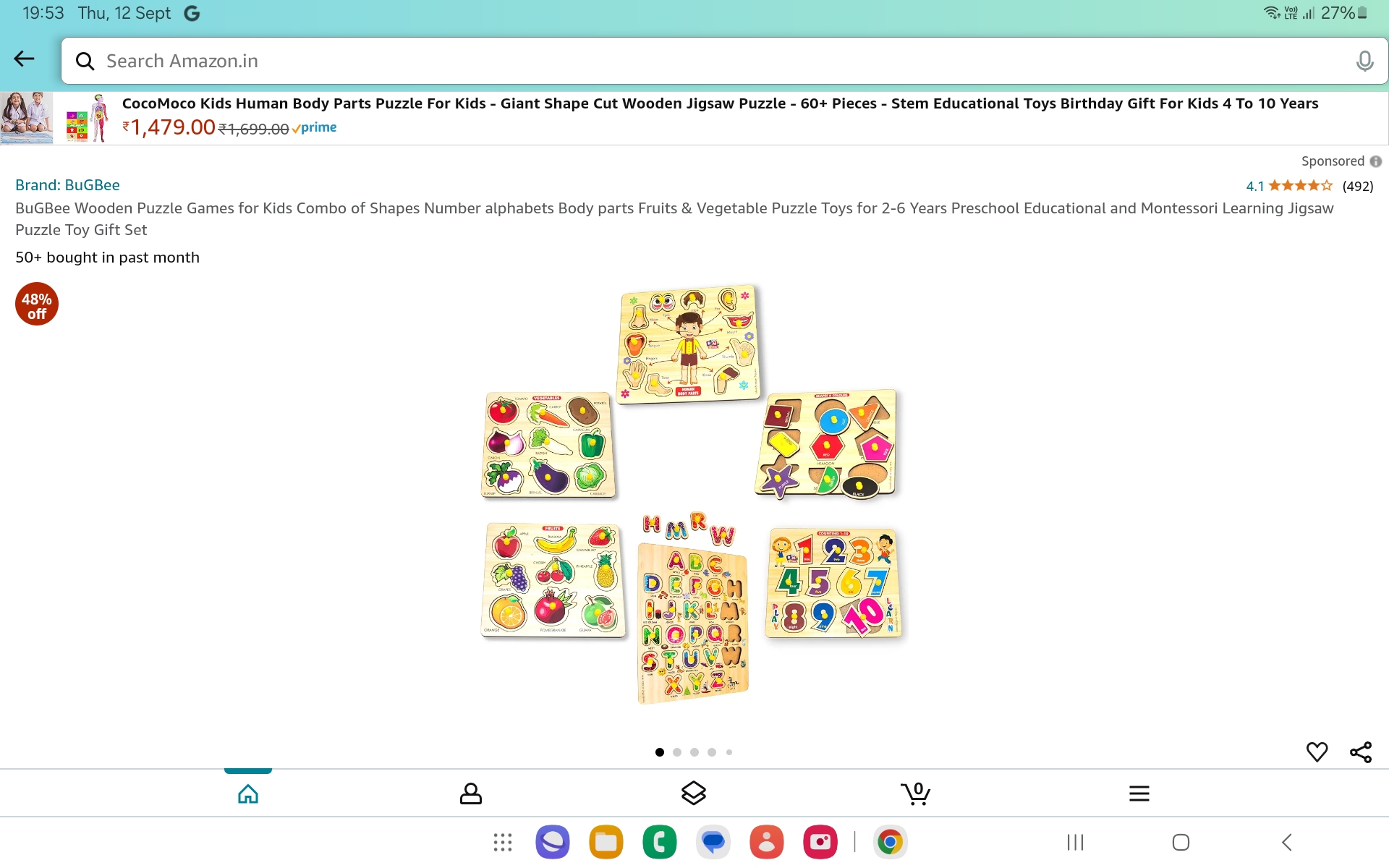Tap the share icon for this product
Viewport: 1389px width, 868px height.
[1361, 752]
